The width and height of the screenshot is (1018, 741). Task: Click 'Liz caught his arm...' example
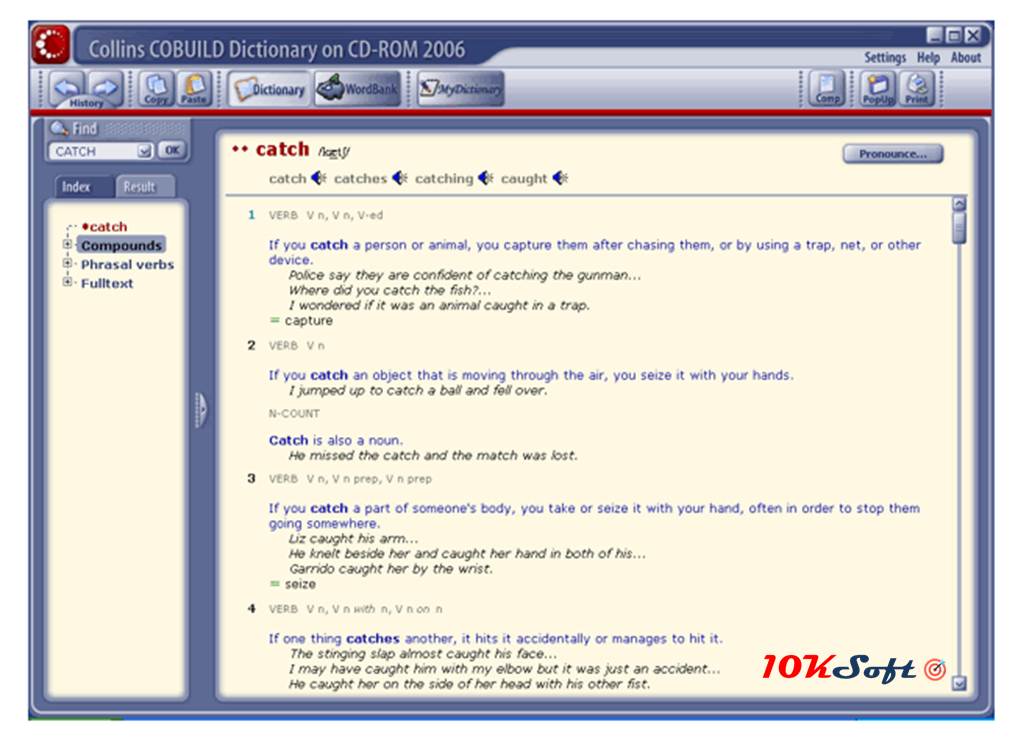(x=353, y=539)
